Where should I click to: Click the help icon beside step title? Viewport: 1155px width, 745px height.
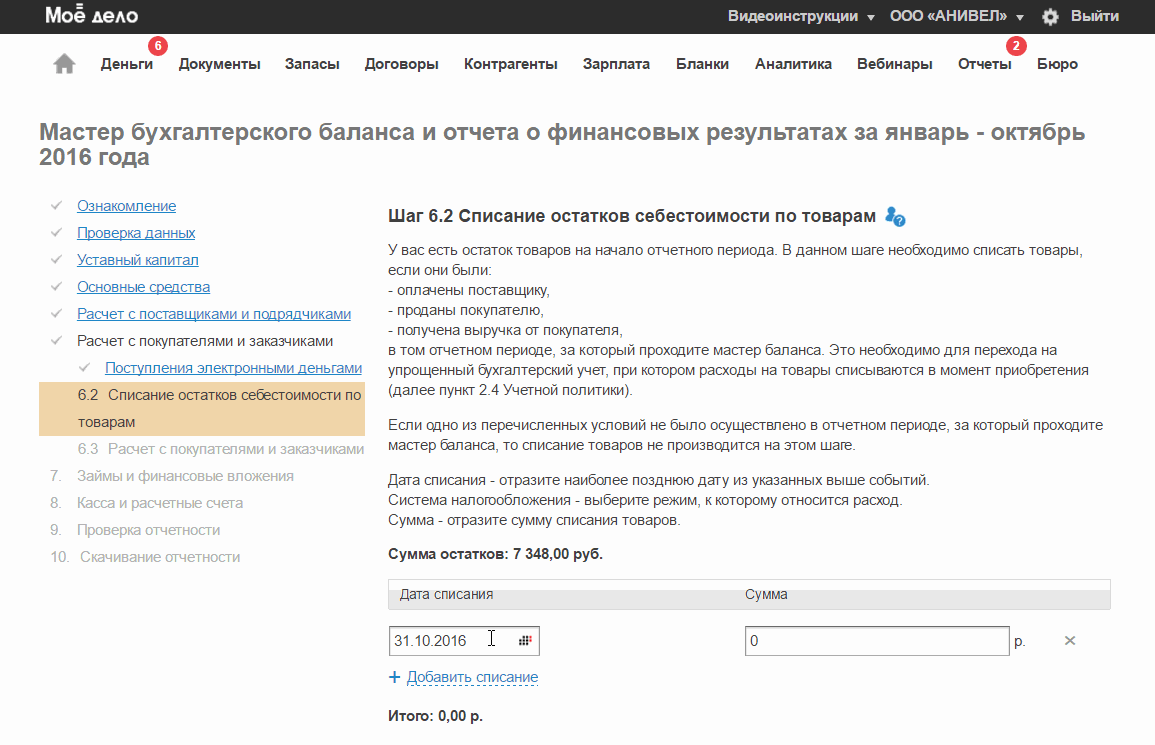click(896, 217)
